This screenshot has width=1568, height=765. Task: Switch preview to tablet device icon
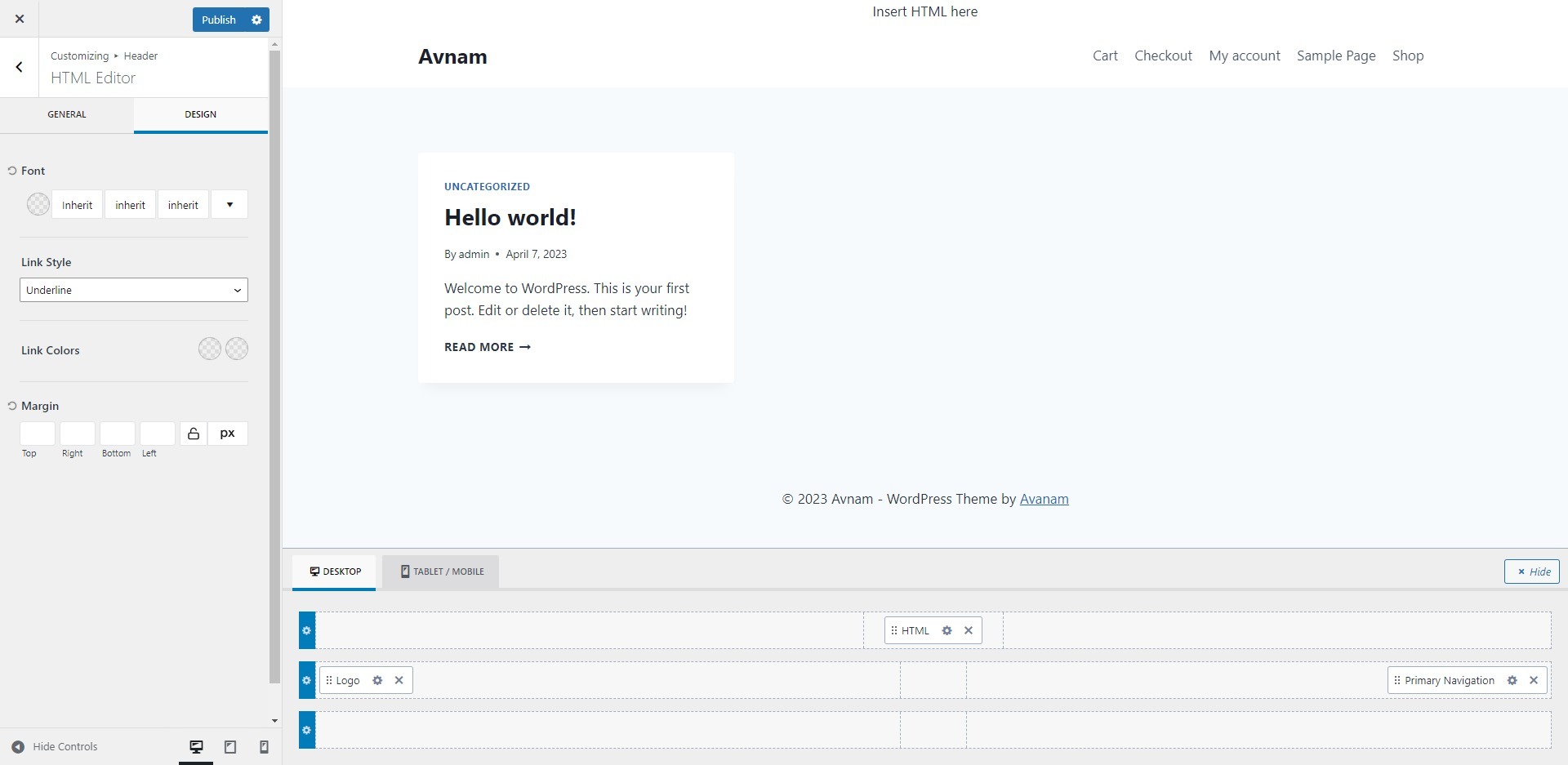click(x=230, y=747)
